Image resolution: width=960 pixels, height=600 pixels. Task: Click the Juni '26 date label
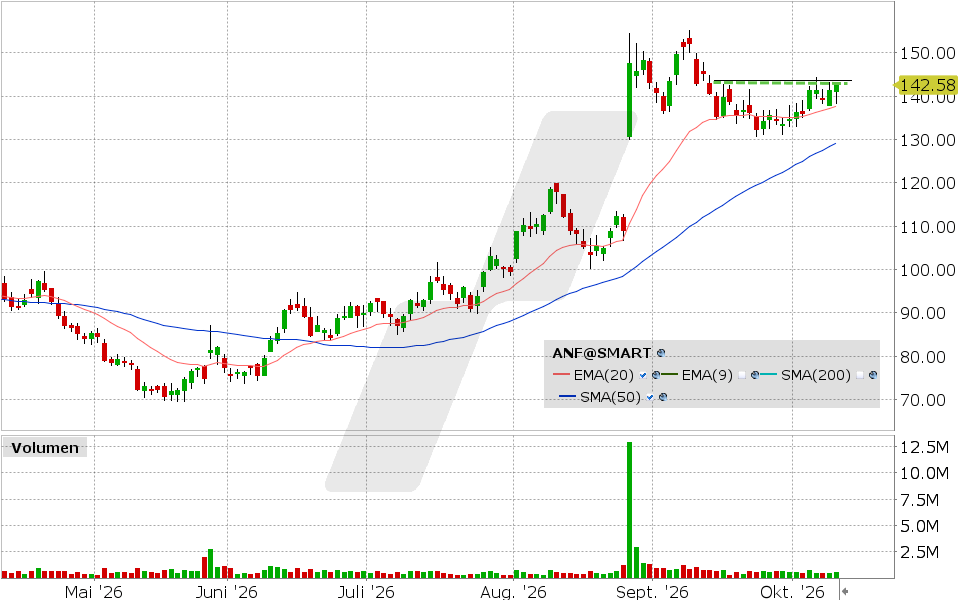pos(227,592)
